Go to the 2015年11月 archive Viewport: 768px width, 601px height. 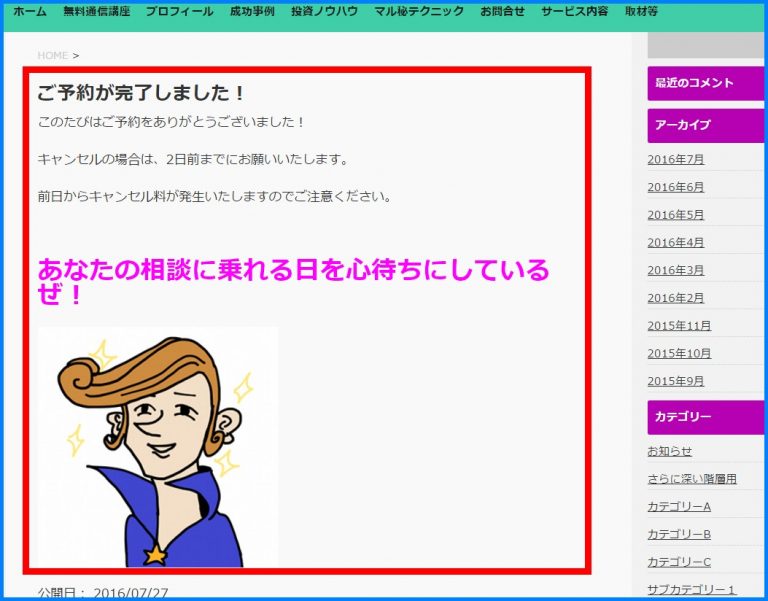pyautogui.click(x=679, y=326)
